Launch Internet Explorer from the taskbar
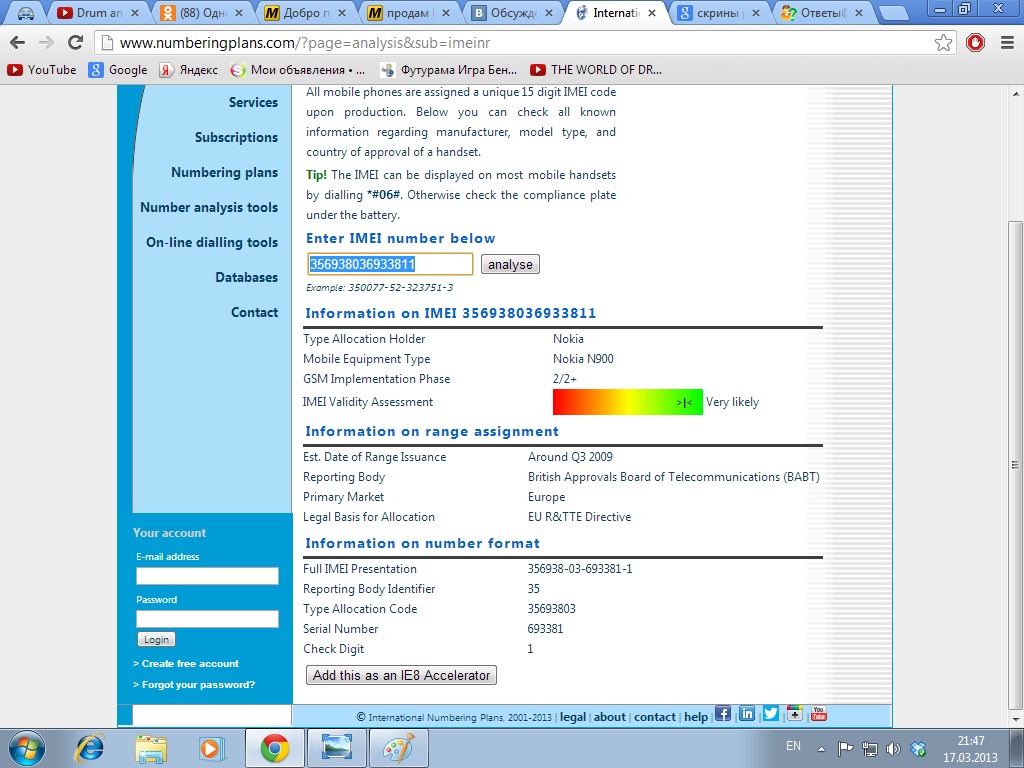The width and height of the screenshot is (1024, 768). pos(89,748)
